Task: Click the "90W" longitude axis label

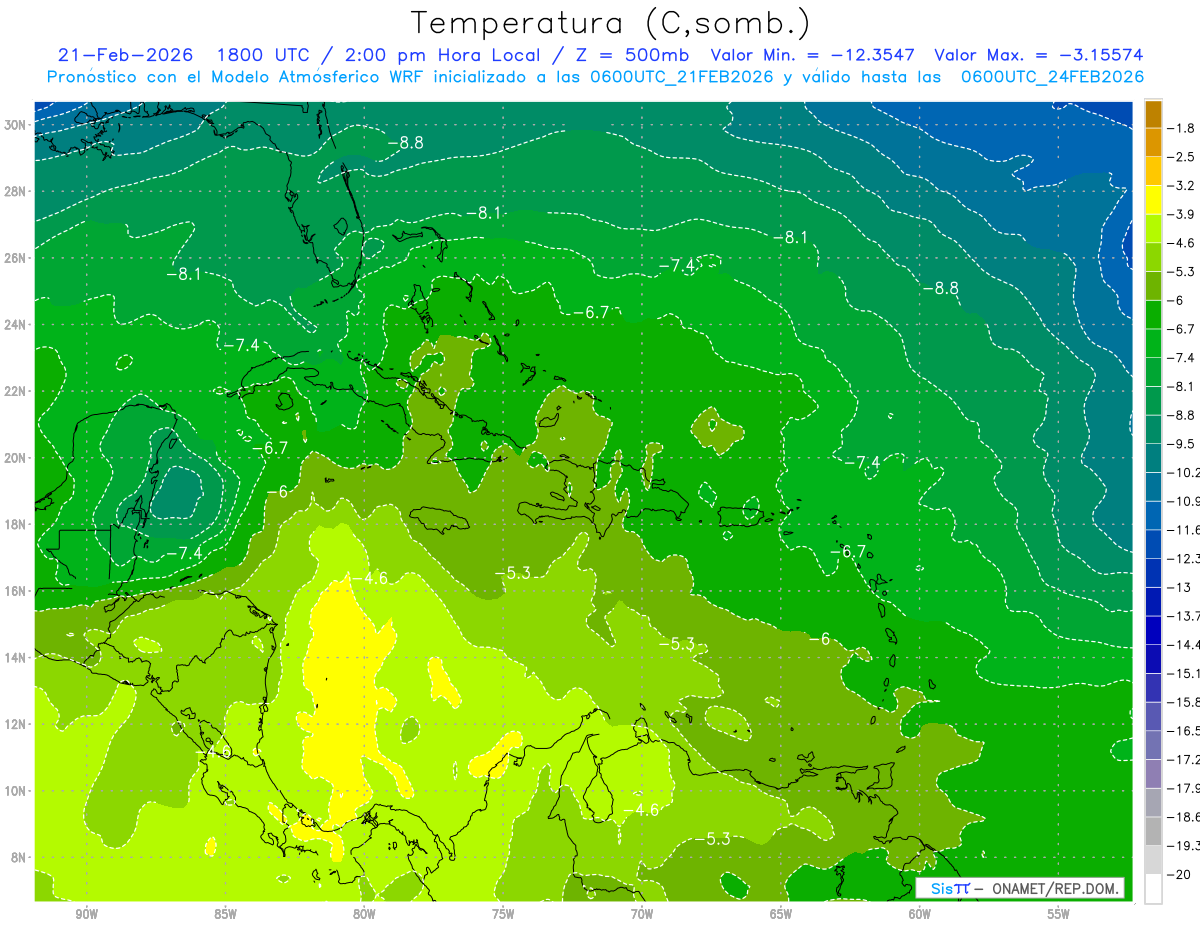Action: coord(87,914)
